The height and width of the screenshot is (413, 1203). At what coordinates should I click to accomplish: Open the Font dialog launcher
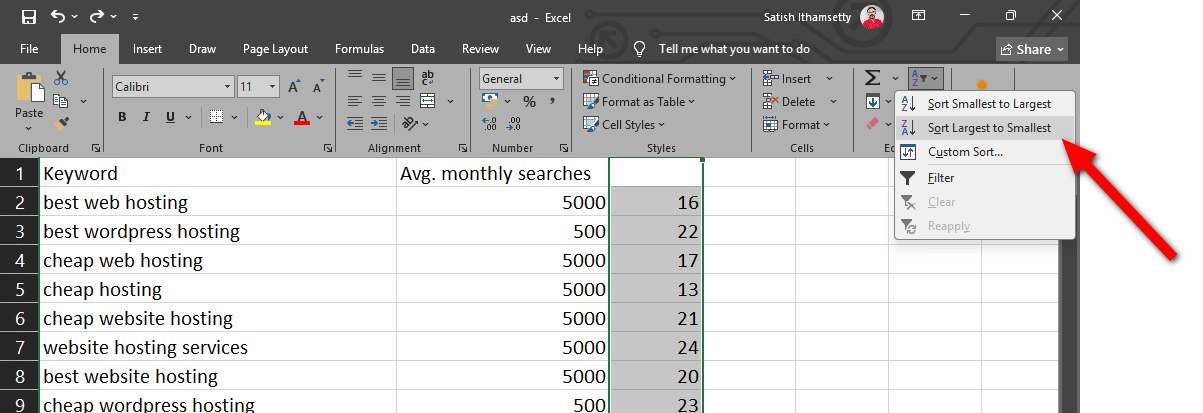point(328,148)
